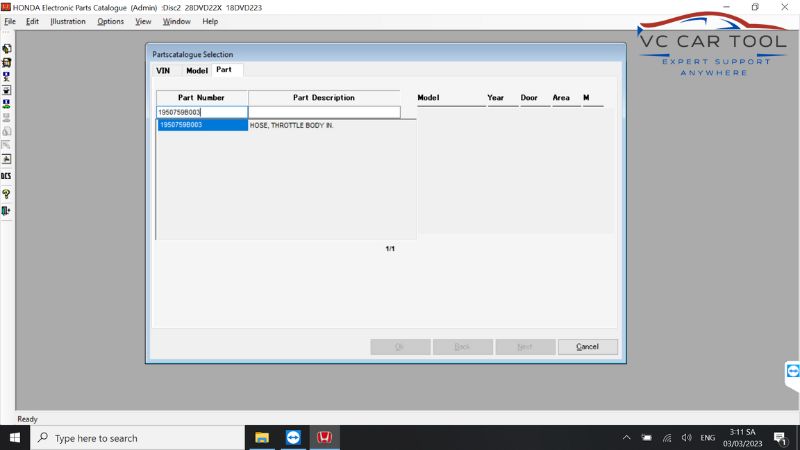800x450 pixels.
Task: Switch to the VIN tab
Action: click(163, 71)
